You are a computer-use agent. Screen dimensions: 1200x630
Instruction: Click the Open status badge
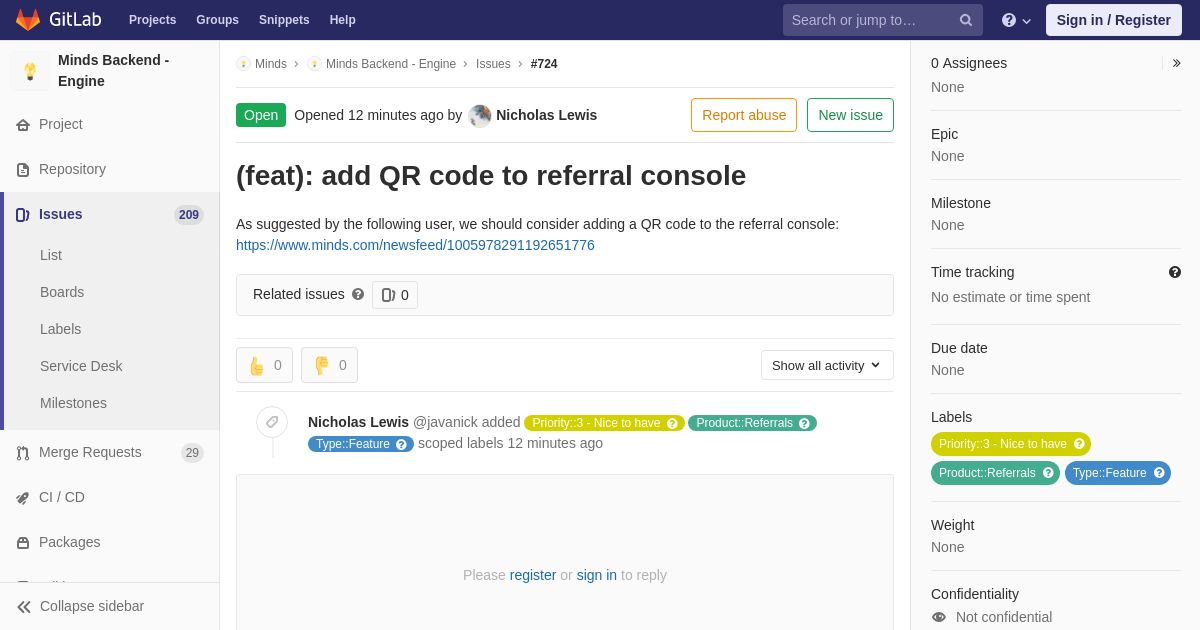point(261,115)
